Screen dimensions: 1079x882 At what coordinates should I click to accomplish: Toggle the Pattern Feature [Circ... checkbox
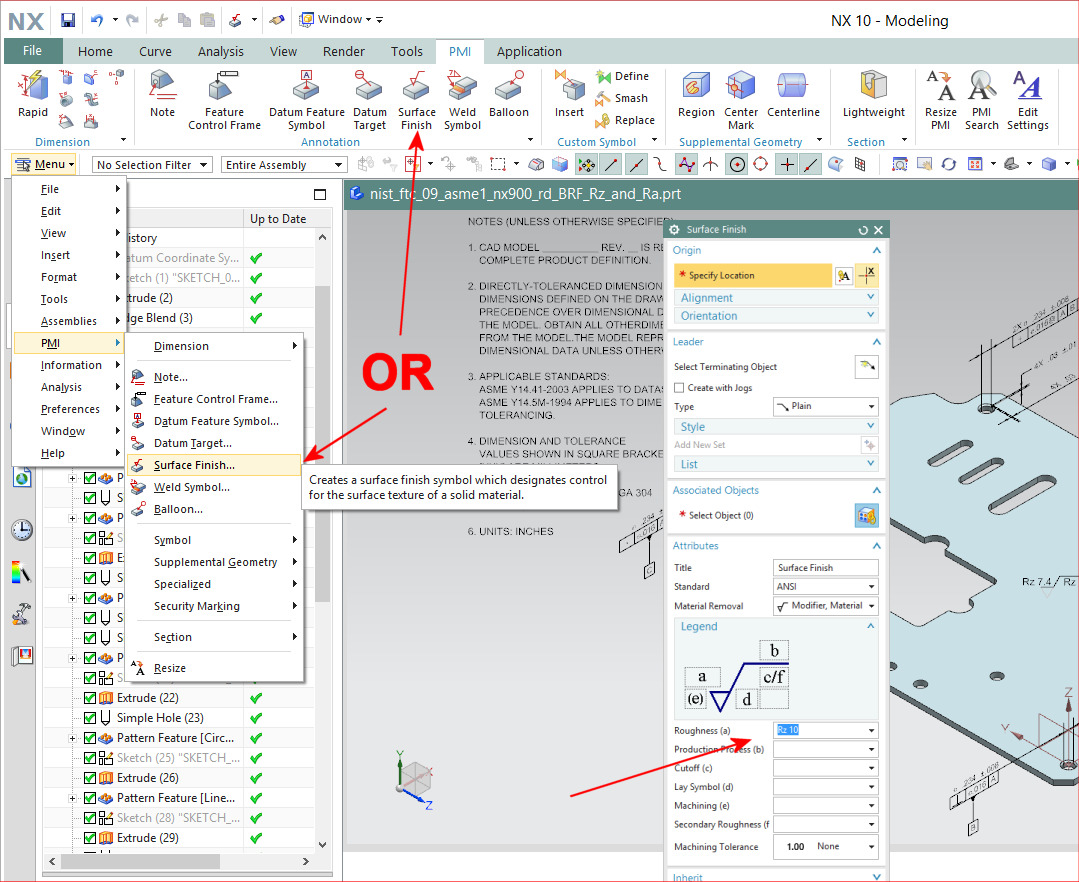pyautogui.click(x=90, y=738)
